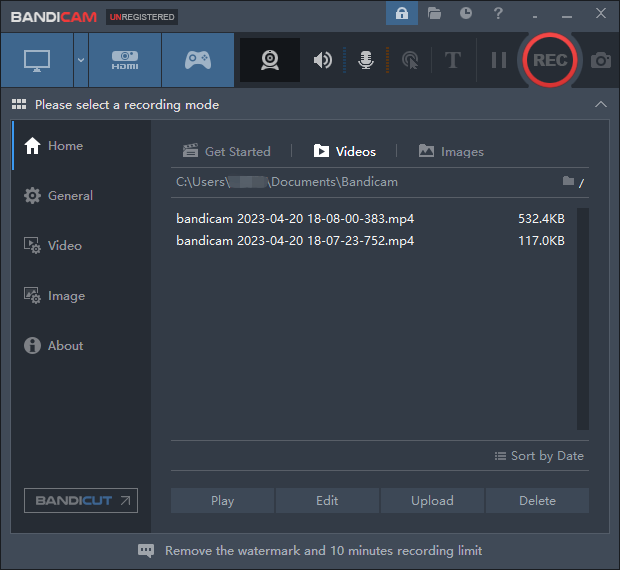Viewport: 620px width, 570px height.
Task: Select HDMI device recording mode
Action: coord(125,60)
